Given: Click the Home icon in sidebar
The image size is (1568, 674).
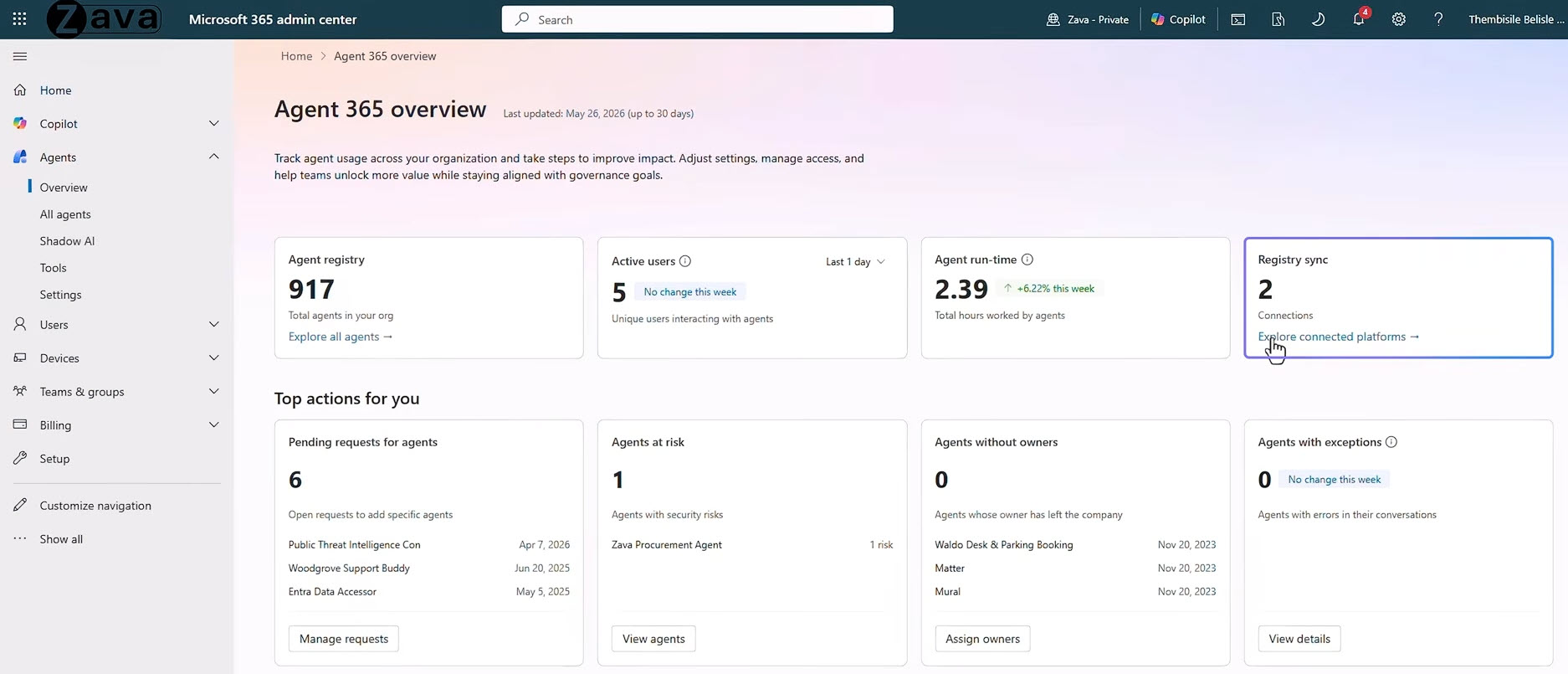Looking at the screenshot, I should pyautogui.click(x=20, y=90).
